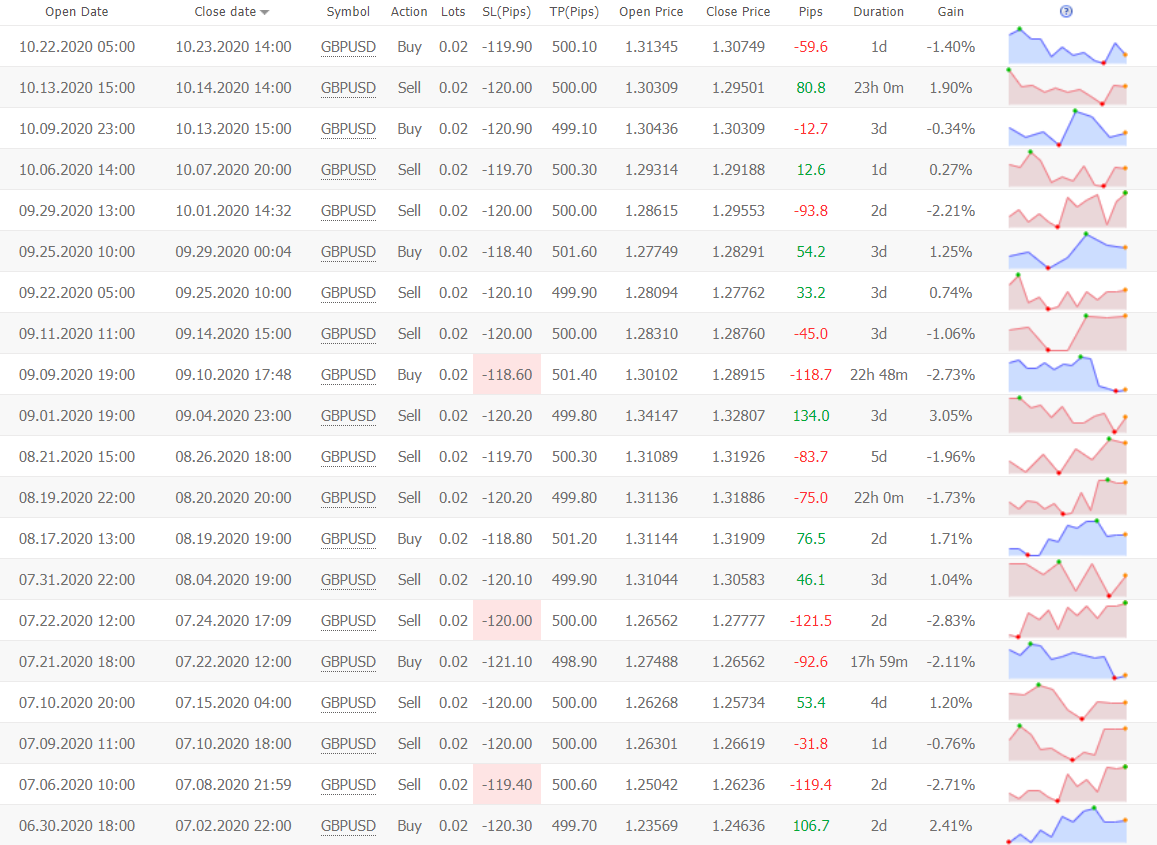Click the mini chart for the 08.17.2020 13:00 trade
Image resolution: width=1157 pixels, height=845 pixels.
pyautogui.click(x=1067, y=539)
